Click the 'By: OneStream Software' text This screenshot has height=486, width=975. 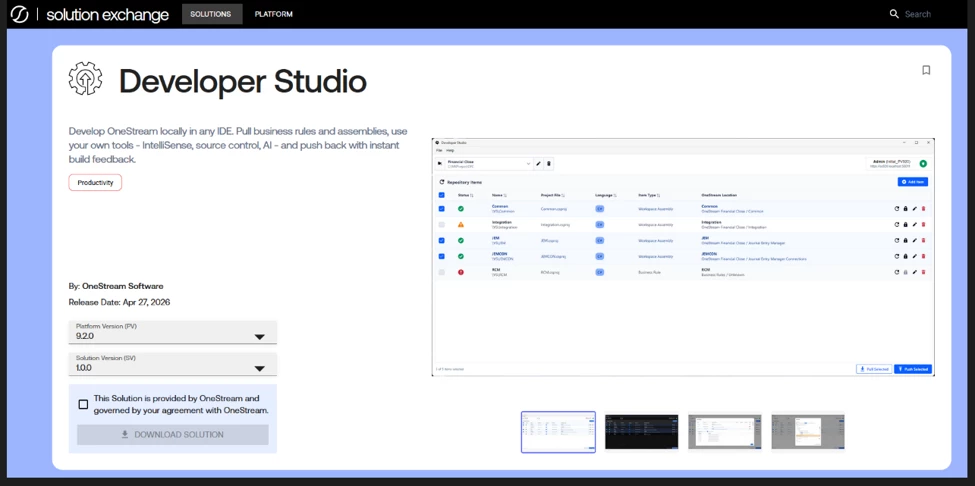click(x=116, y=287)
